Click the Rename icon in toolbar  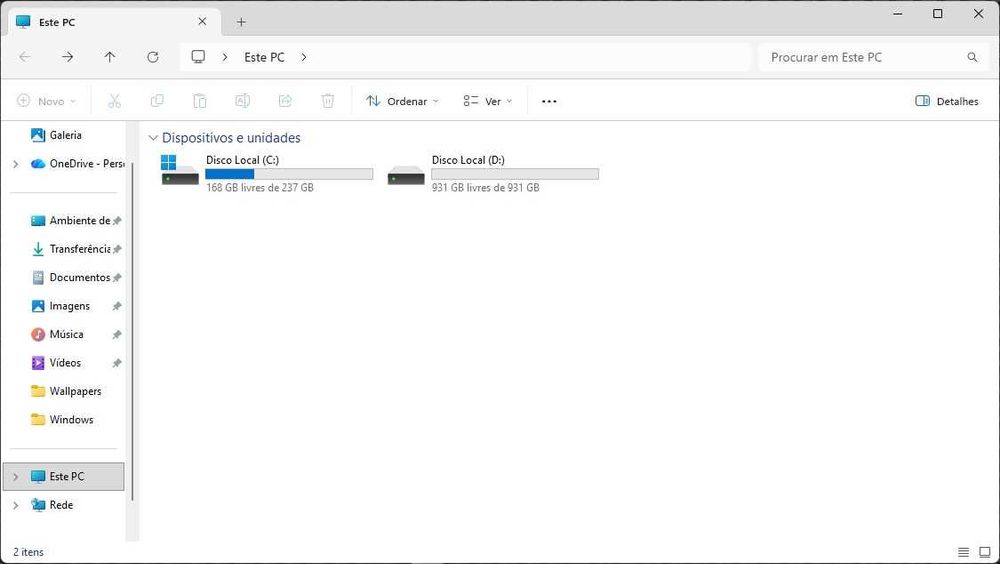tap(242, 101)
